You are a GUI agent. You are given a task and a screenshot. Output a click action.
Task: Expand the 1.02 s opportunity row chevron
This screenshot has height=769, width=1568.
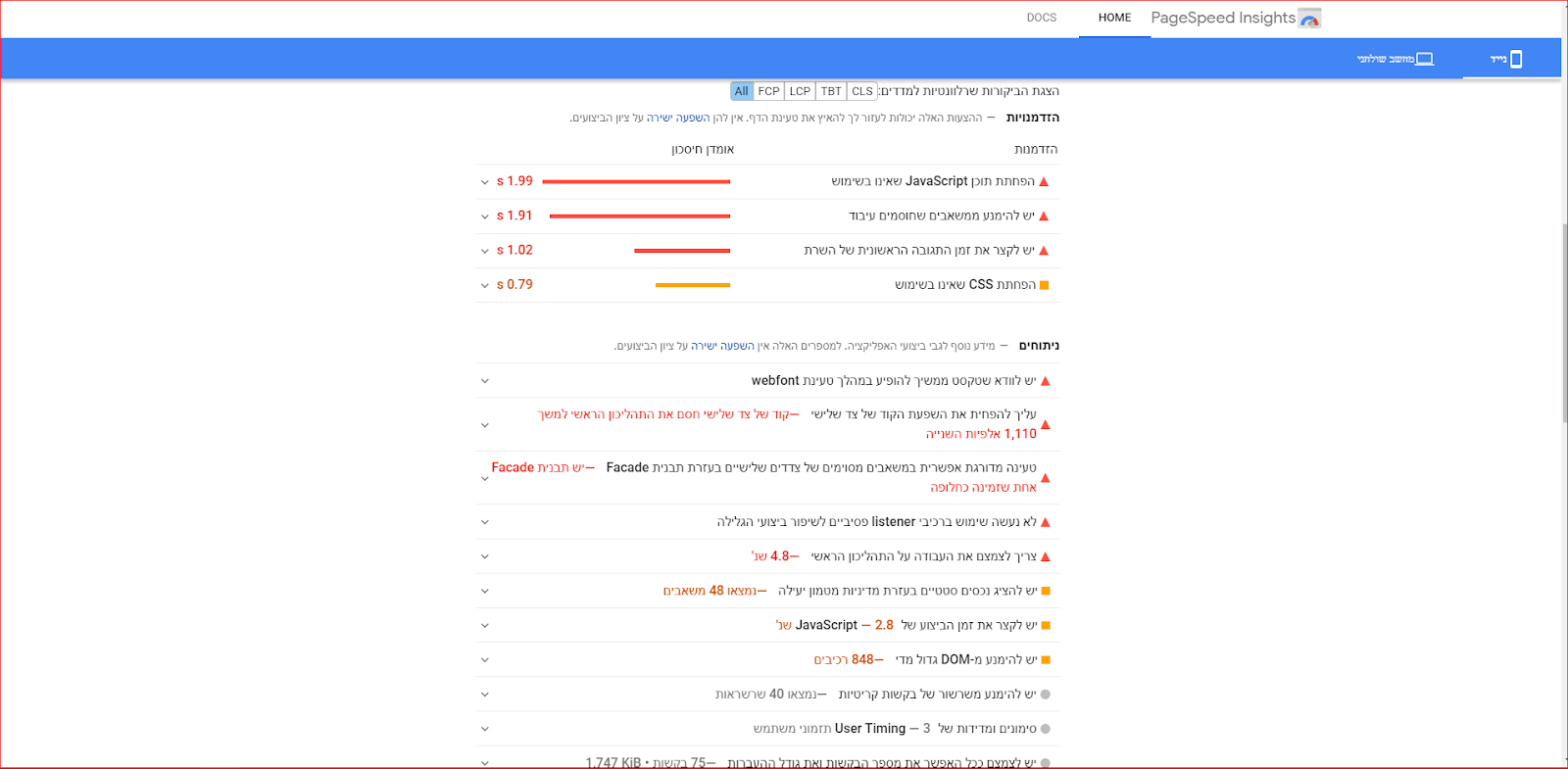click(484, 251)
